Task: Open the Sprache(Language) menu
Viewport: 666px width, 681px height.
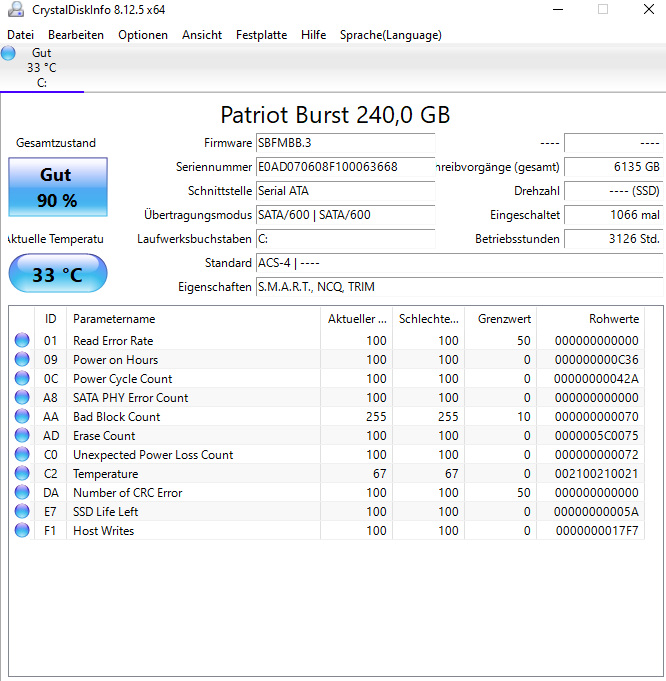Action: (391, 35)
